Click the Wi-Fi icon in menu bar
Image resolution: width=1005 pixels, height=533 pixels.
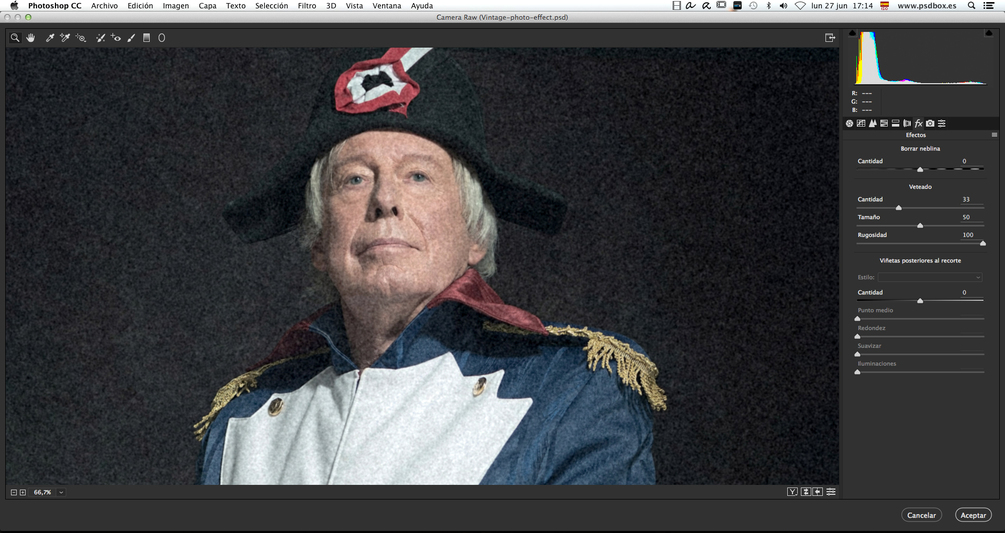click(800, 6)
